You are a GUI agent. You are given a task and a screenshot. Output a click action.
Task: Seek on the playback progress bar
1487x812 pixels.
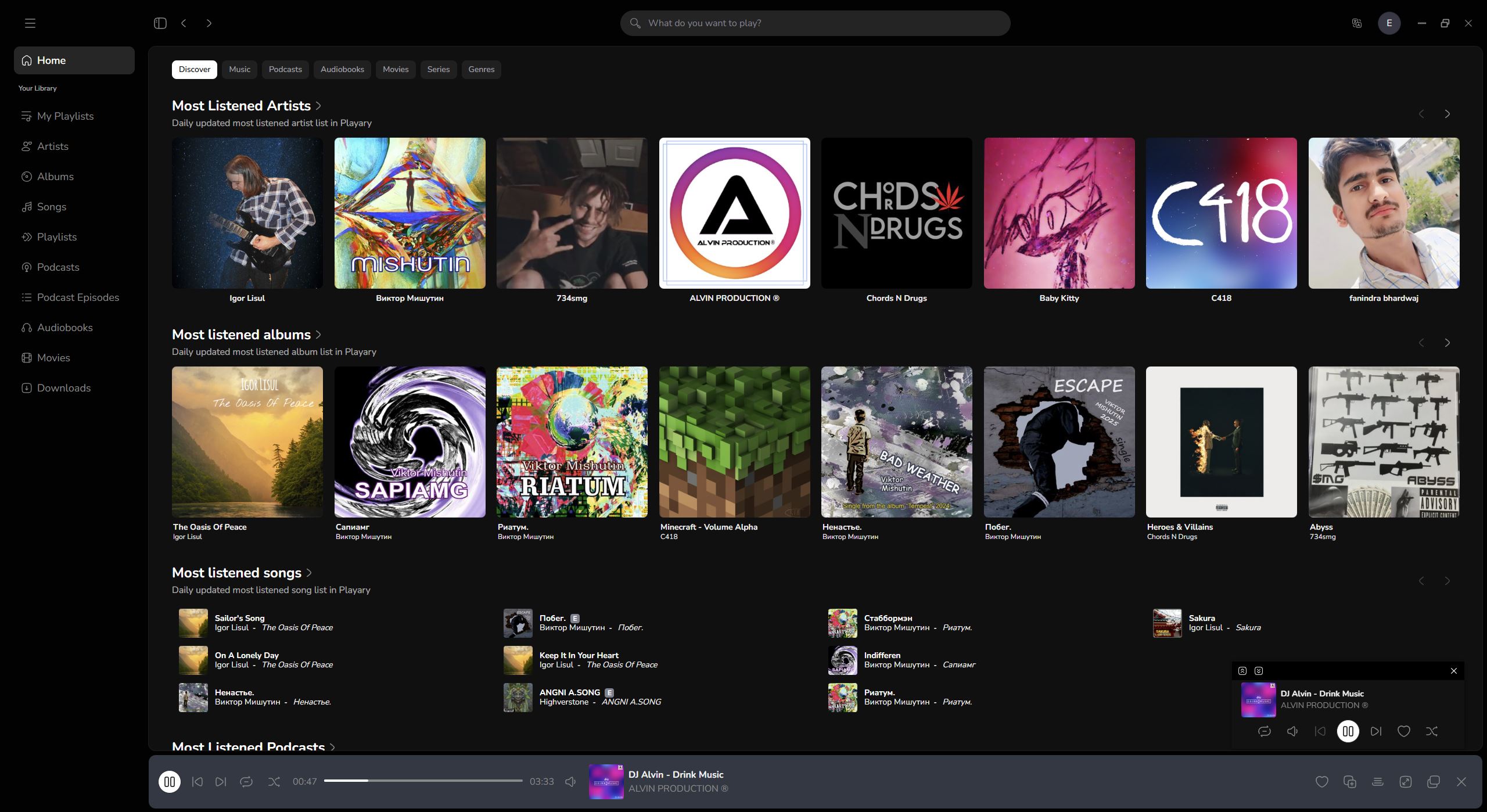[423, 781]
